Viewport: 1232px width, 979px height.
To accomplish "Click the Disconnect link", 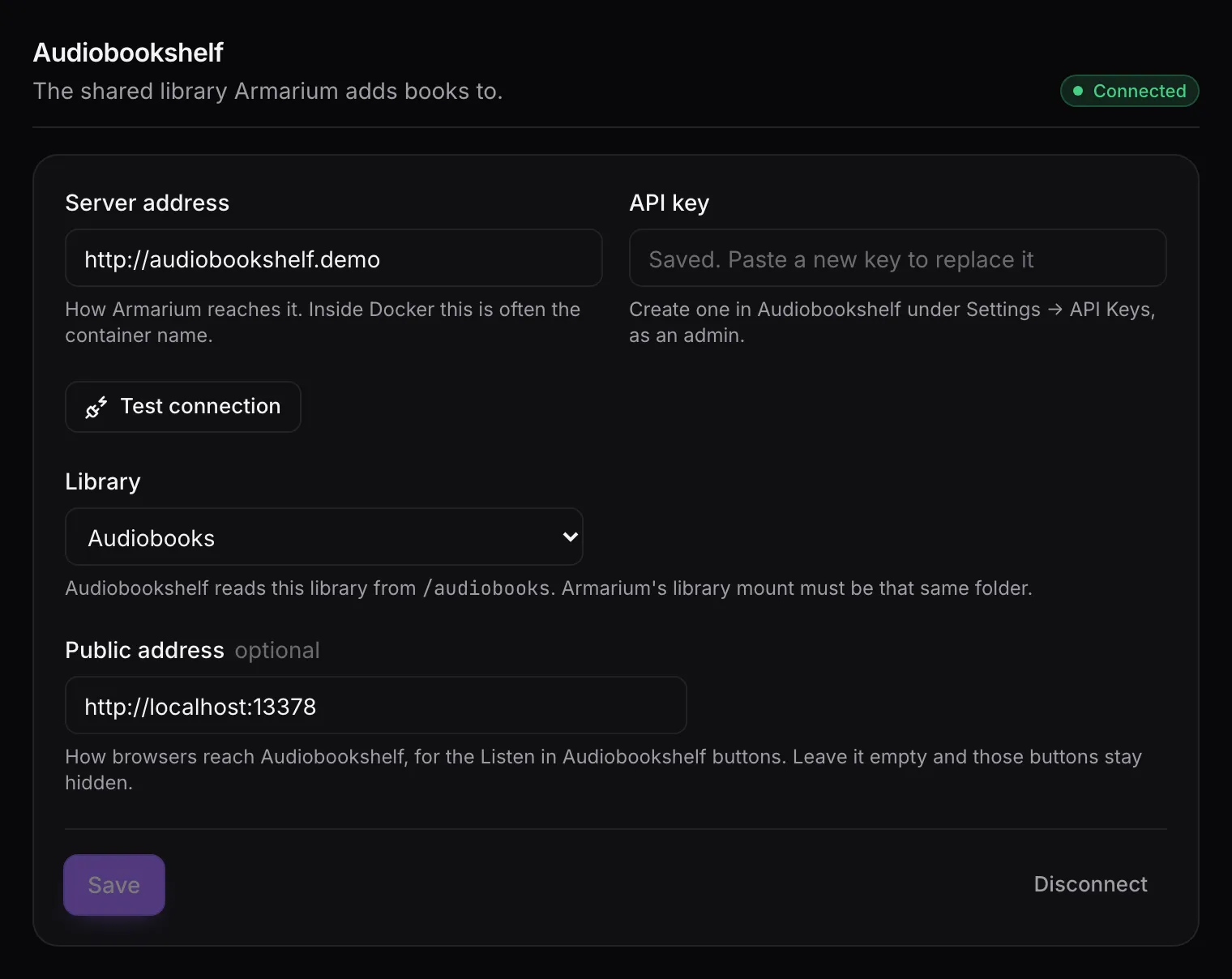I will point(1090,884).
